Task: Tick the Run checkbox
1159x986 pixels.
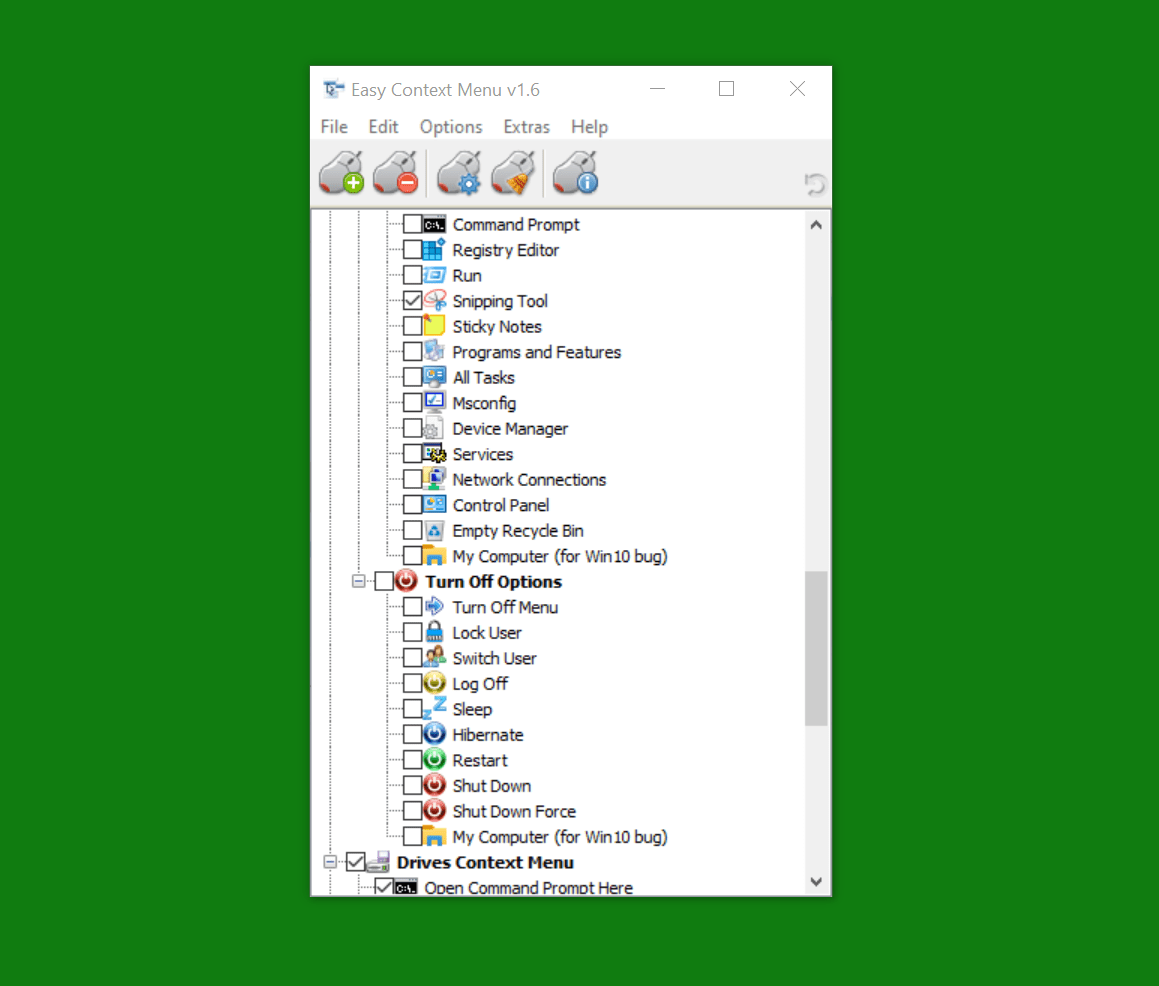Action: point(412,276)
